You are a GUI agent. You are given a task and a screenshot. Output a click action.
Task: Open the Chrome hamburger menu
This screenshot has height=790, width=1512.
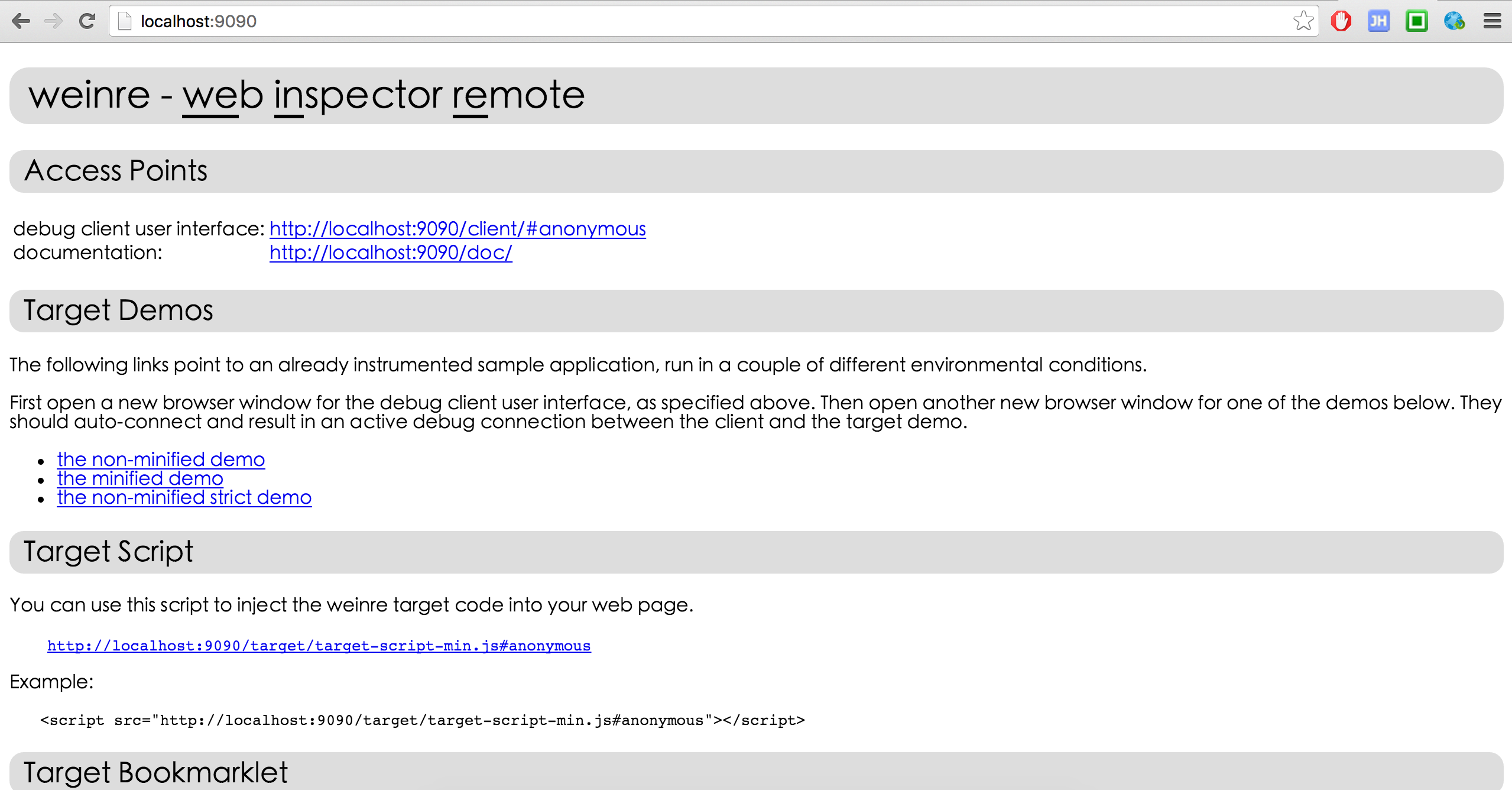[x=1492, y=21]
